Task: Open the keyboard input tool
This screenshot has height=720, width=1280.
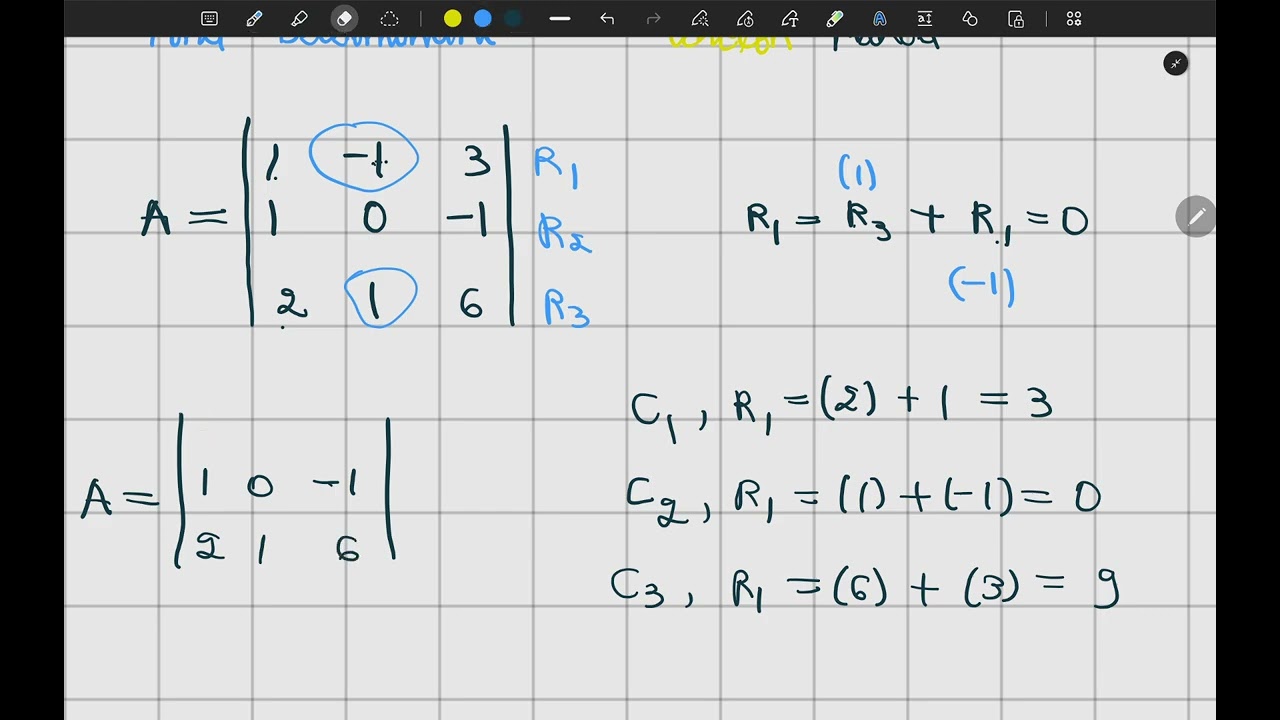Action: click(209, 19)
